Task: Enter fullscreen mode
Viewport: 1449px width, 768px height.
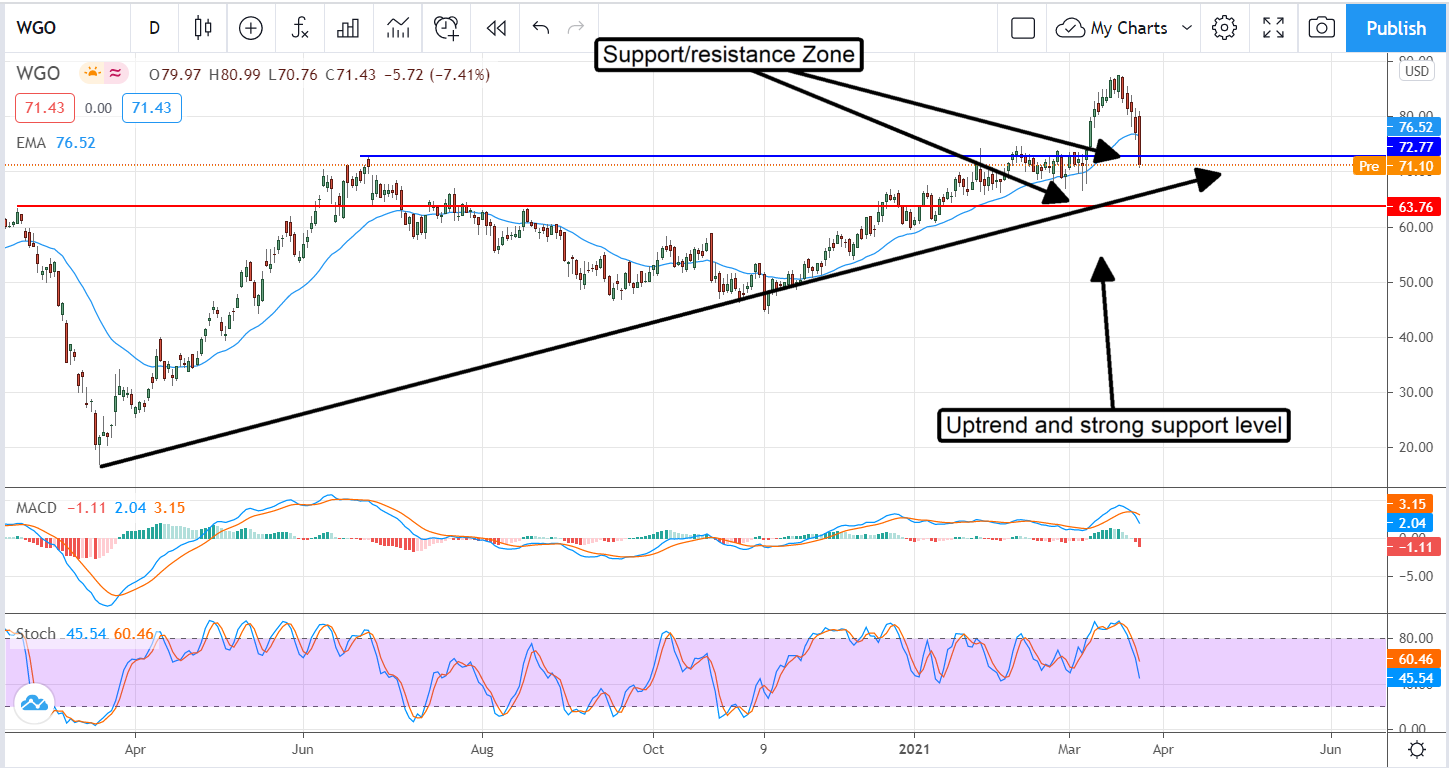Action: 1273,28
